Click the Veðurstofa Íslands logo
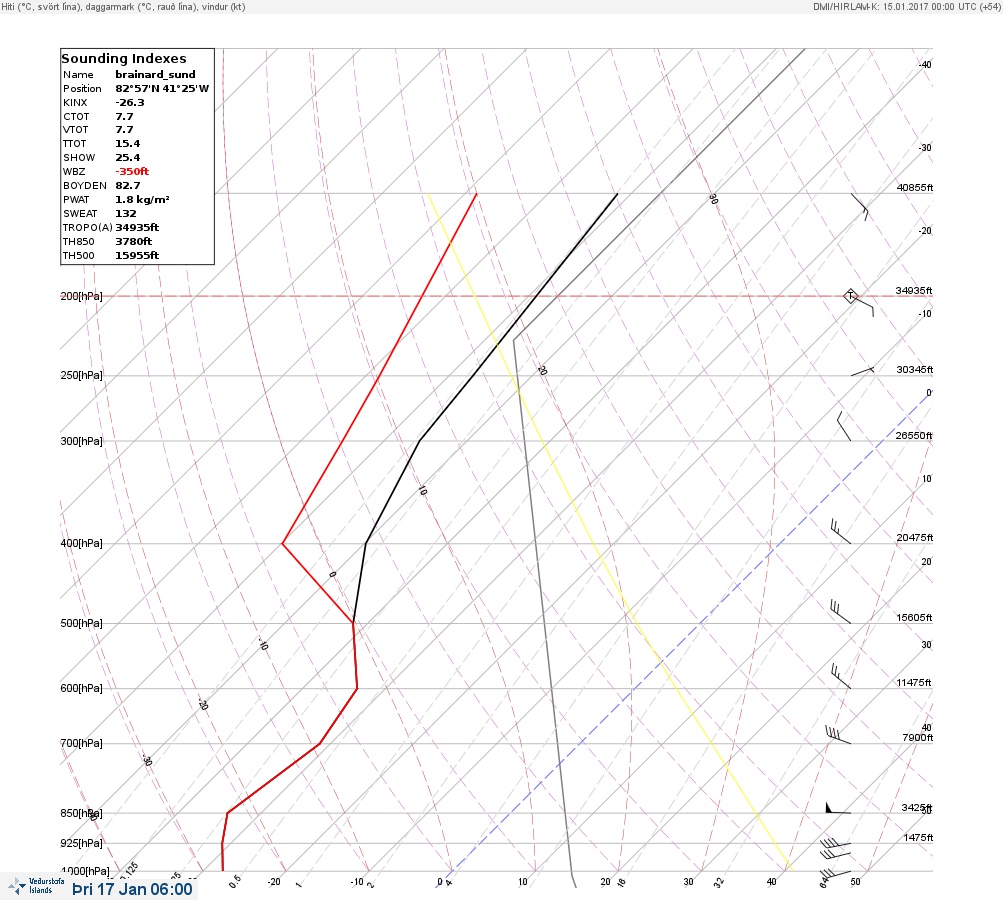Viewport: 1003px width, 900px height. coord(36,886)
